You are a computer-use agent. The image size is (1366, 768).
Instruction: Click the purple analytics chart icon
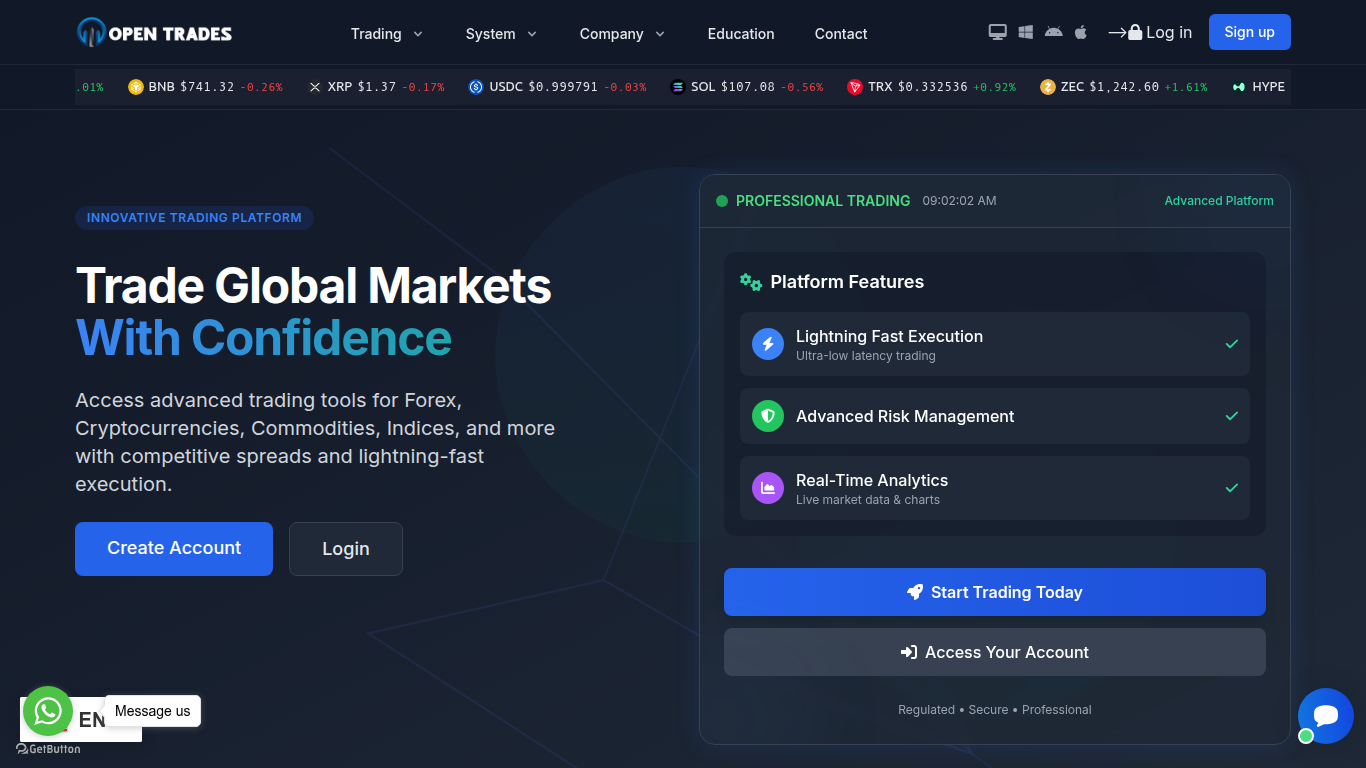point(768,488)
